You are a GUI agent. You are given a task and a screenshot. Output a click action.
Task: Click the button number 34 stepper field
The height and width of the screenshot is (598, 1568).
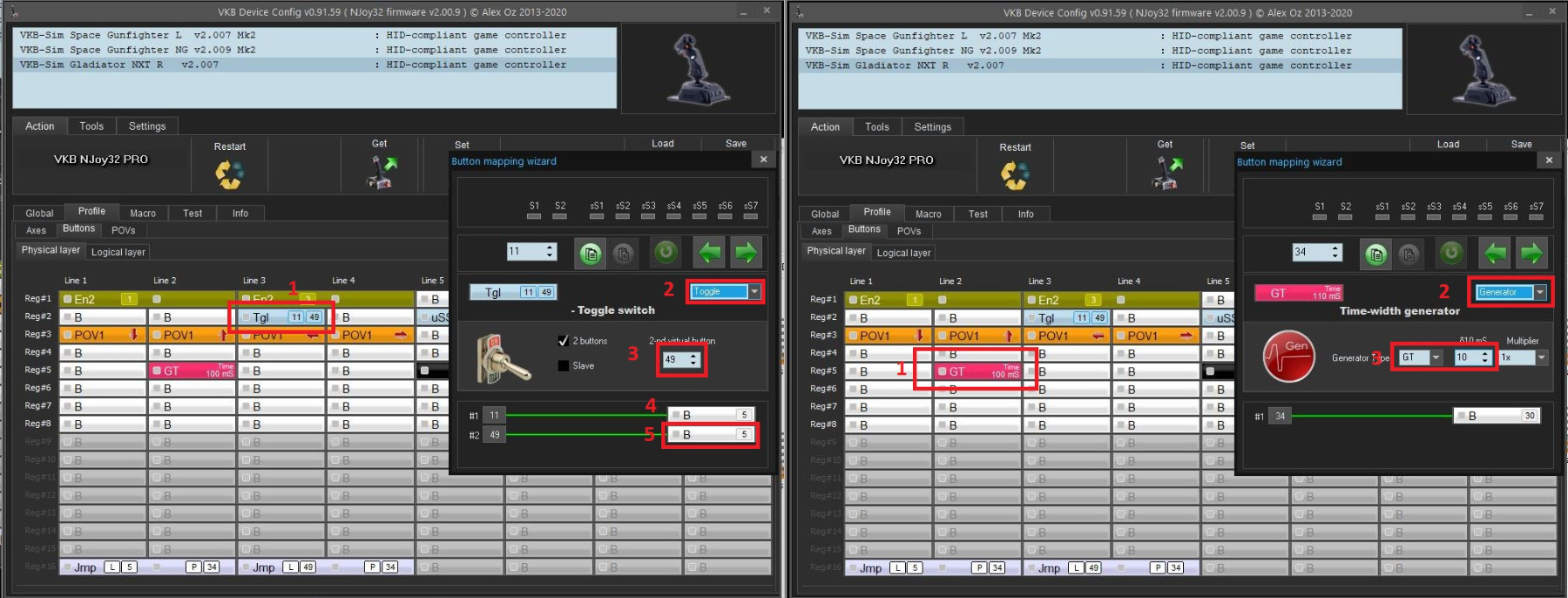1317,253
